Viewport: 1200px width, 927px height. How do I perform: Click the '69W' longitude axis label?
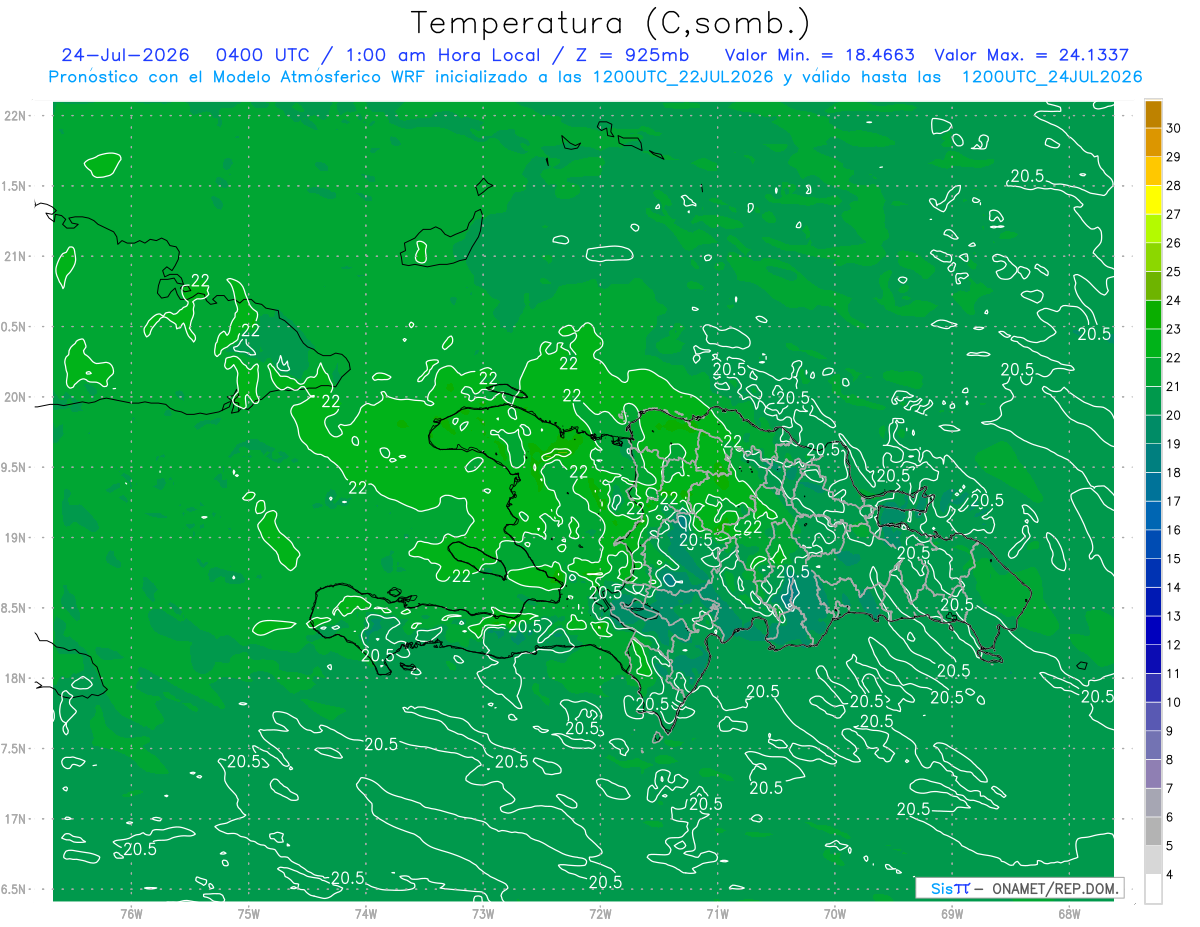951,912
